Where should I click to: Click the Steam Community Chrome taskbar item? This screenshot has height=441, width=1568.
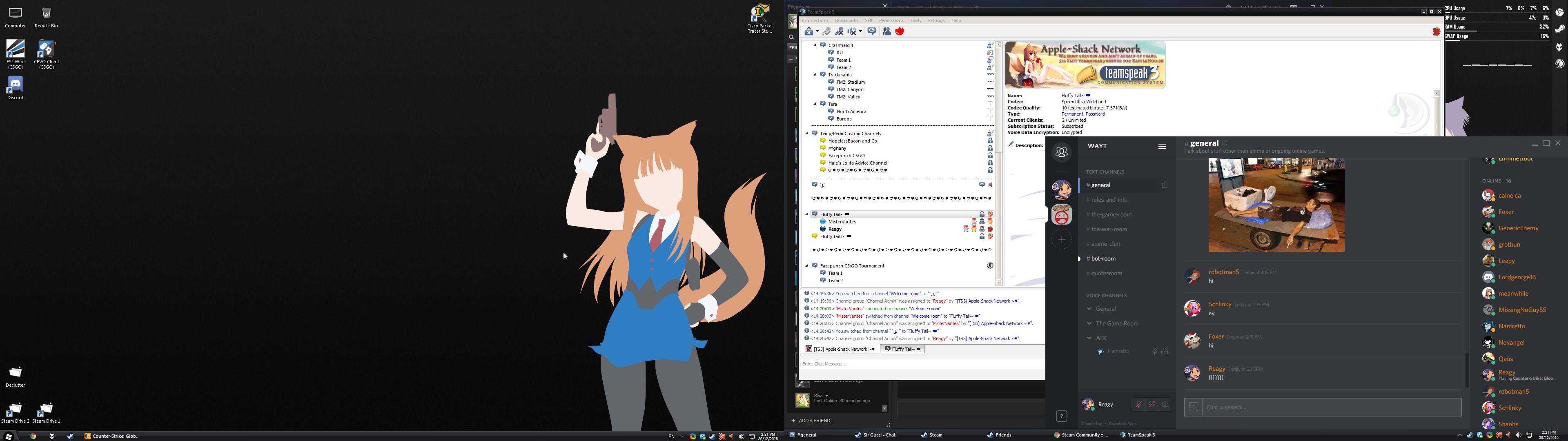click(1081, 436)
